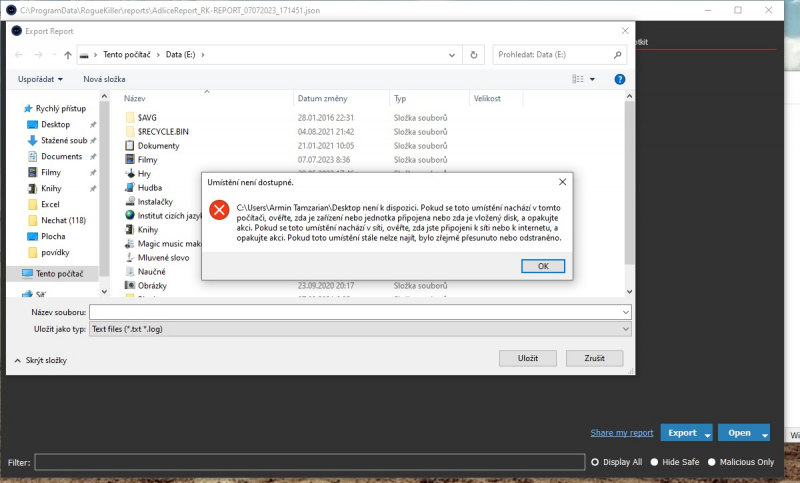Open the Filmy folder in list
800x483 pixels.
pos(147,160)
